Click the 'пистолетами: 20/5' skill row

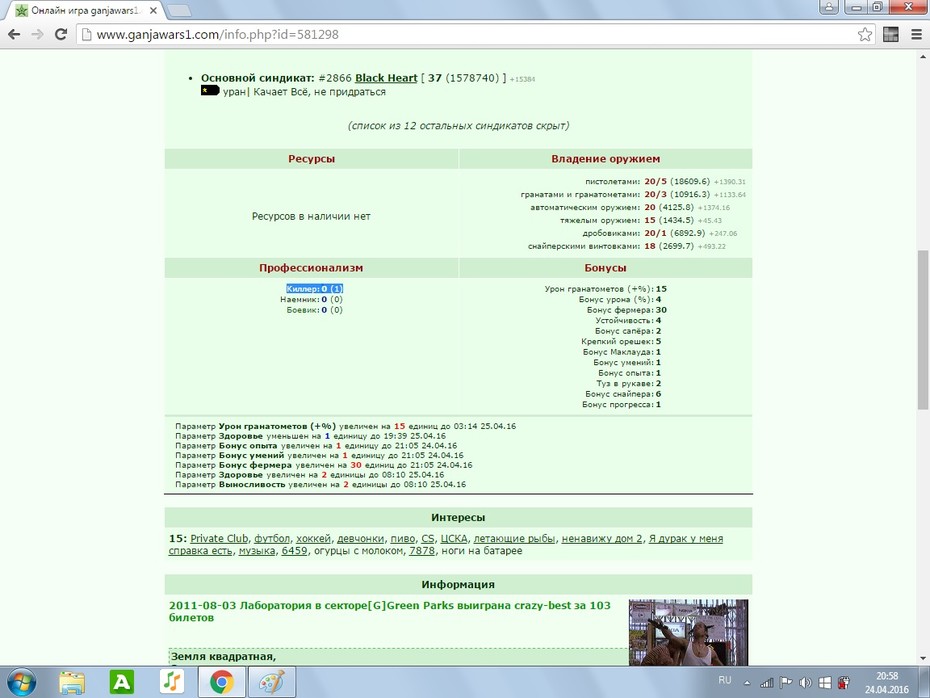click(665, 181)
